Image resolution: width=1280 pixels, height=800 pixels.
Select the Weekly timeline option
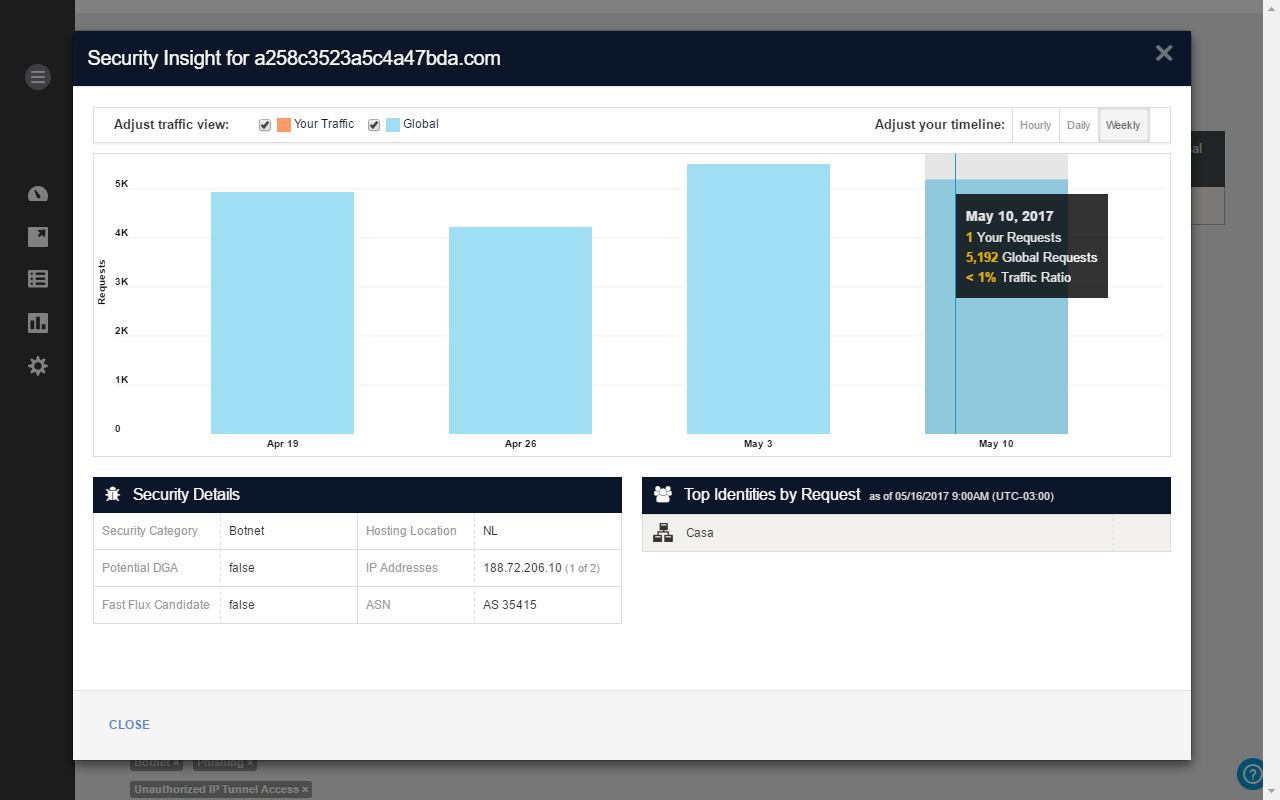[x=1123, y=125]
